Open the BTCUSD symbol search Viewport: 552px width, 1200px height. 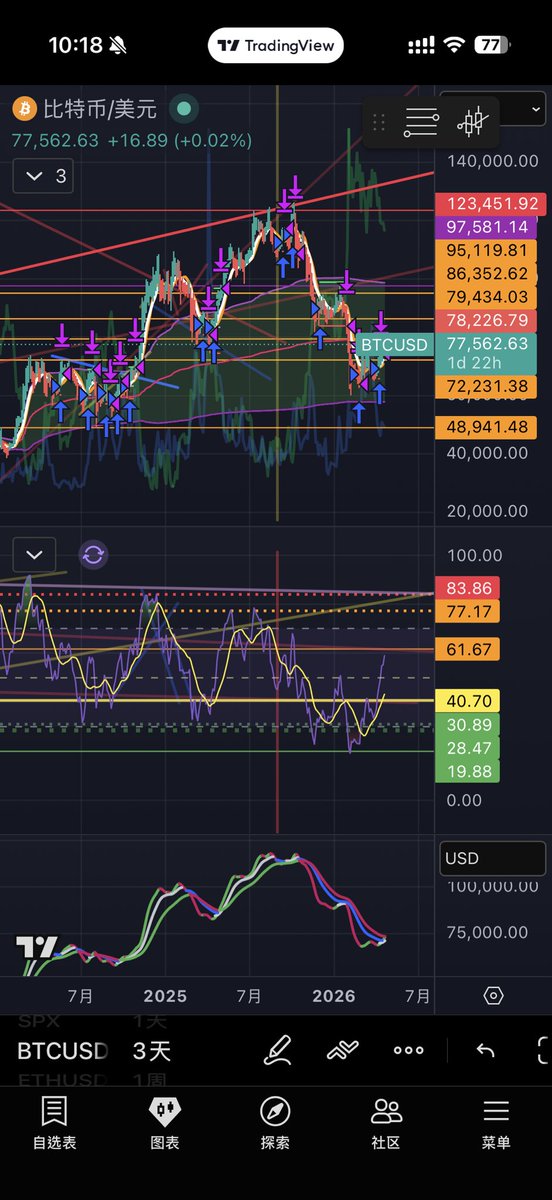[x=62, y=1051]
